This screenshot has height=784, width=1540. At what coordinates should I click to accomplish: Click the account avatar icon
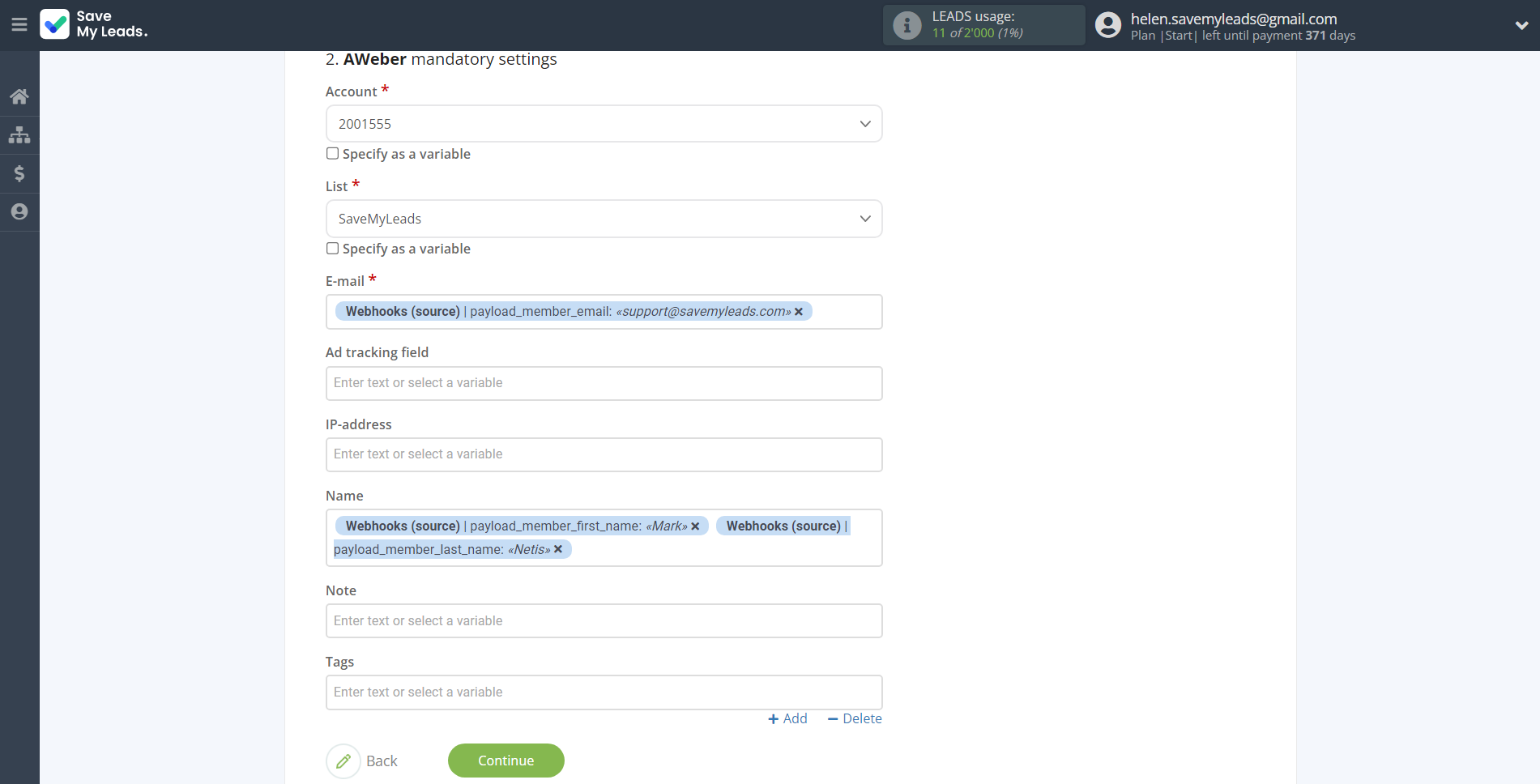[1108, 25]
